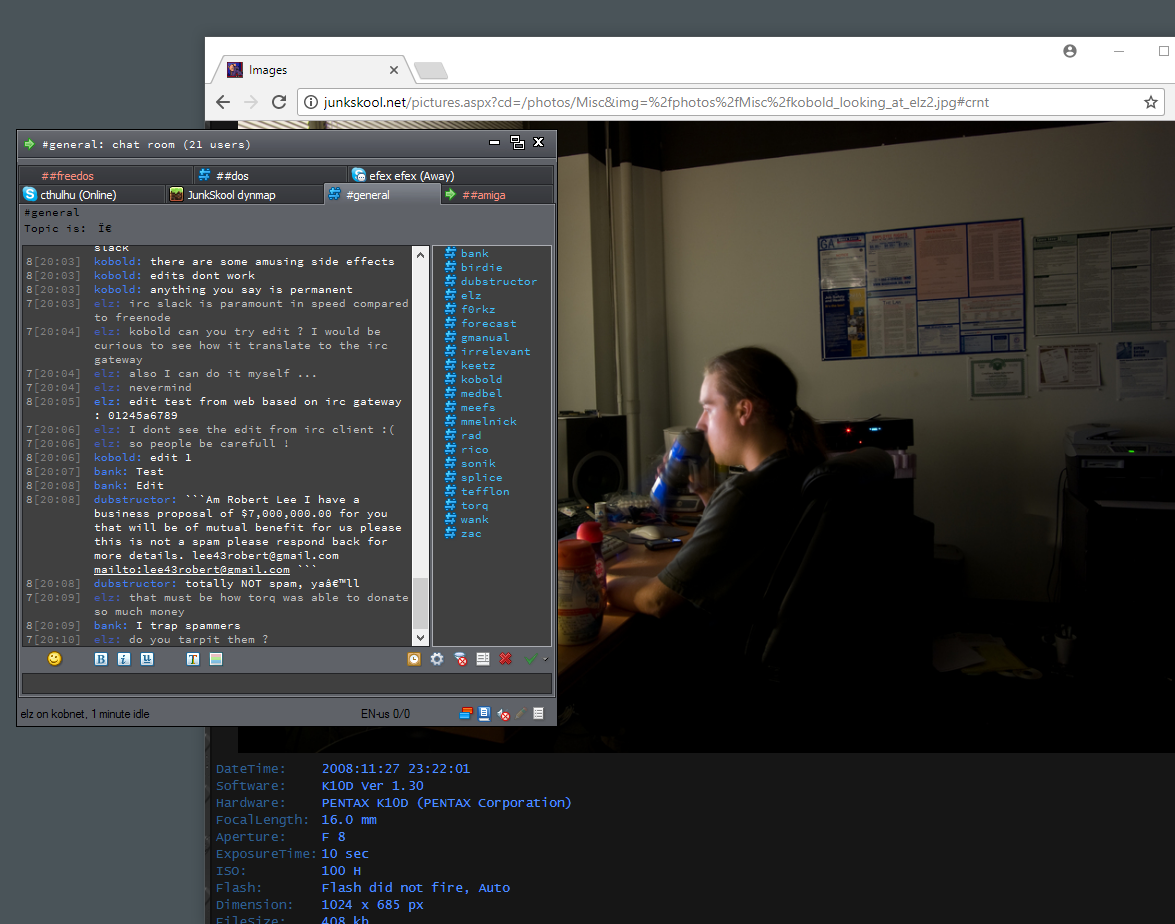Toggle bold text formatting

click(101, 659)
